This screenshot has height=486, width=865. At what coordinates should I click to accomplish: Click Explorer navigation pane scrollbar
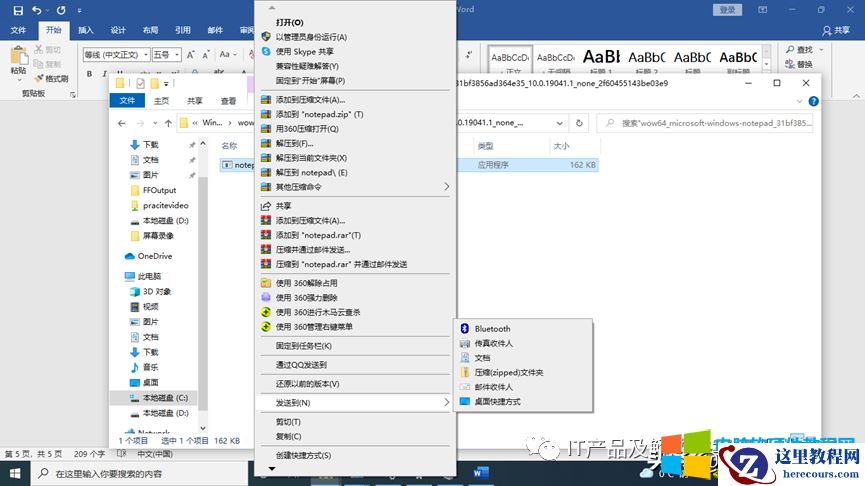203,292
